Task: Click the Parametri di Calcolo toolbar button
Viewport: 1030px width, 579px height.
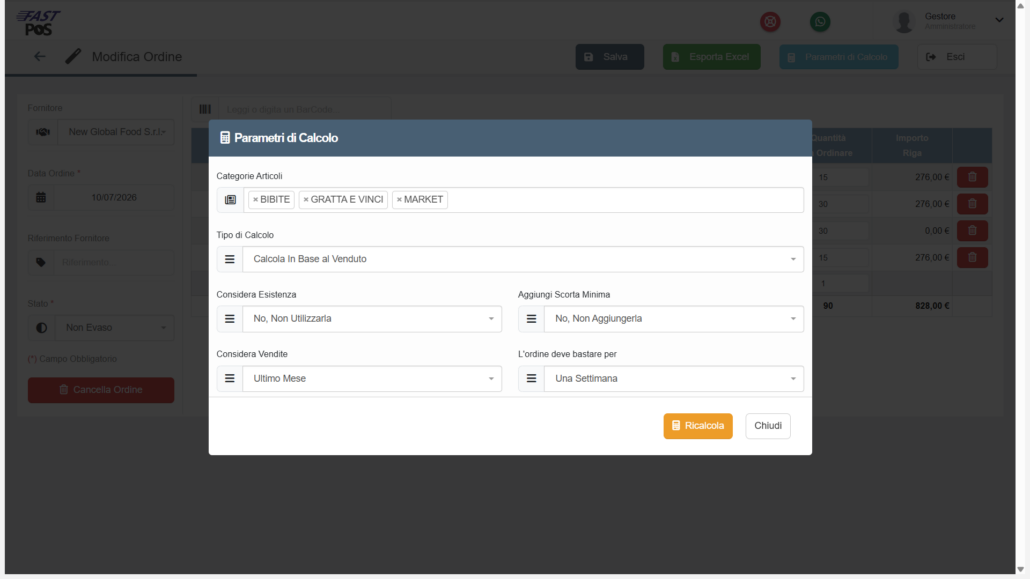Action: point(839,57)
